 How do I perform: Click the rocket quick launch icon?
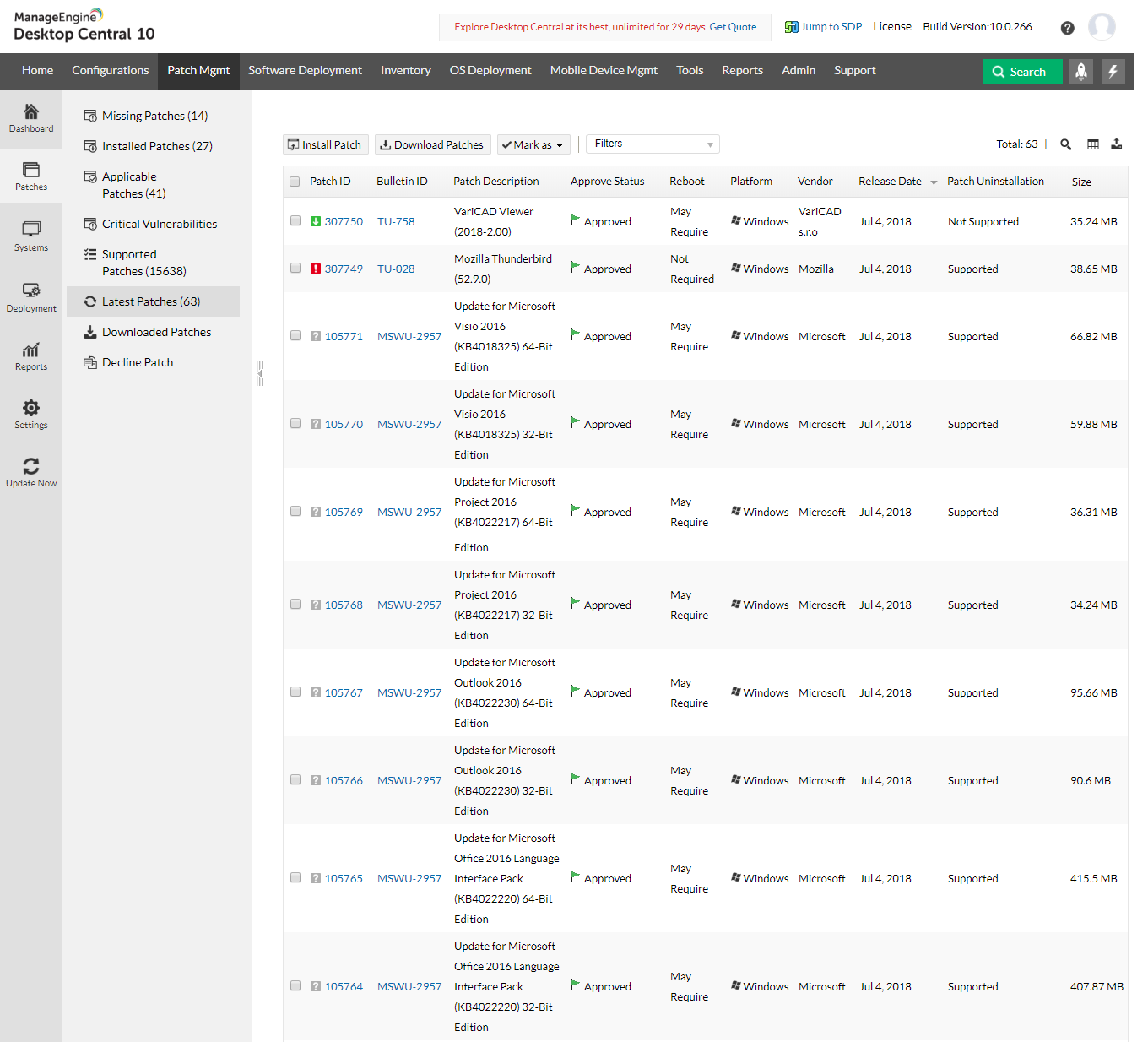[x=1081, y=72]
